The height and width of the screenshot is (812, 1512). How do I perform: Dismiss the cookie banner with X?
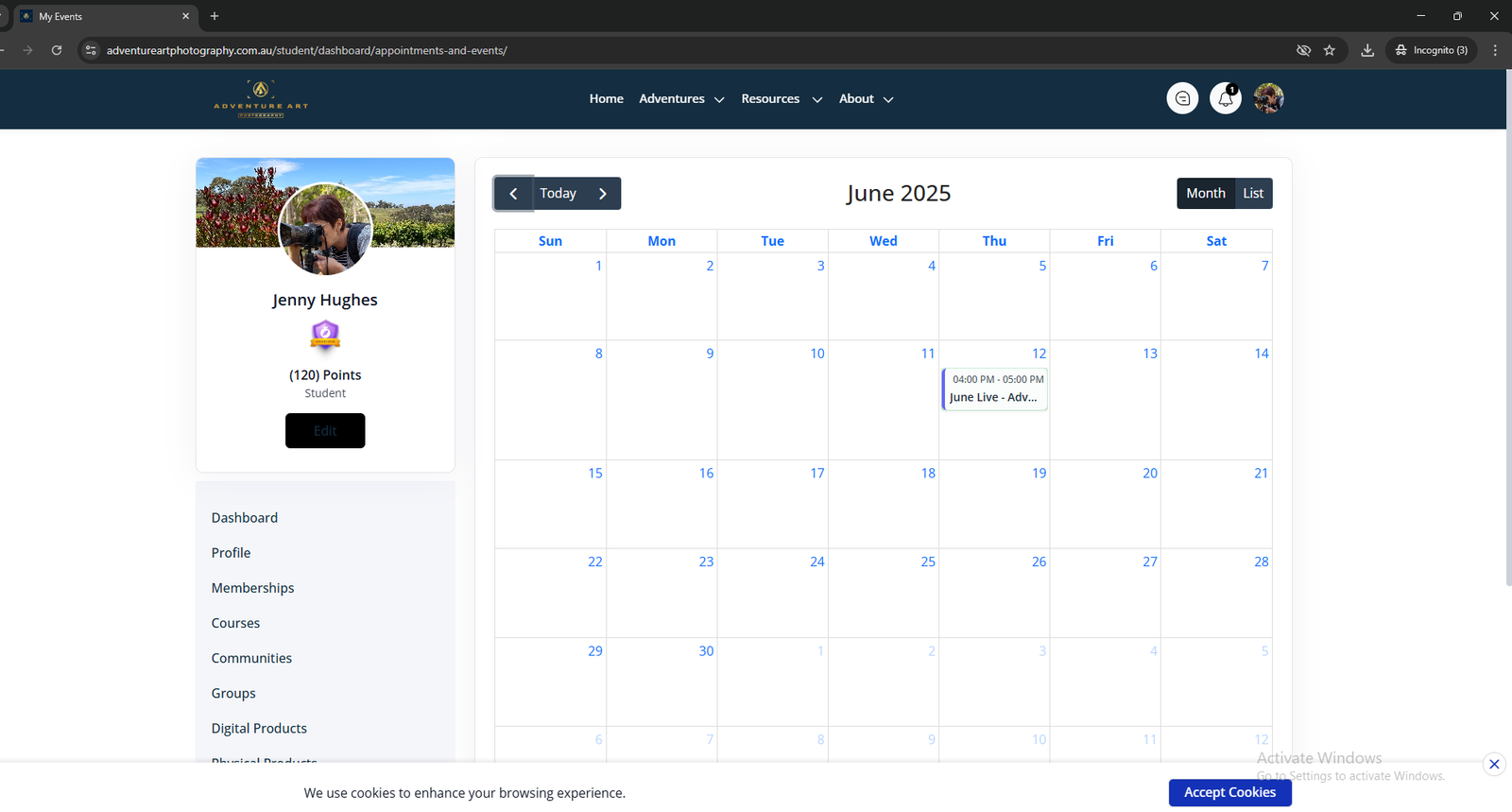pos(1493,764)
